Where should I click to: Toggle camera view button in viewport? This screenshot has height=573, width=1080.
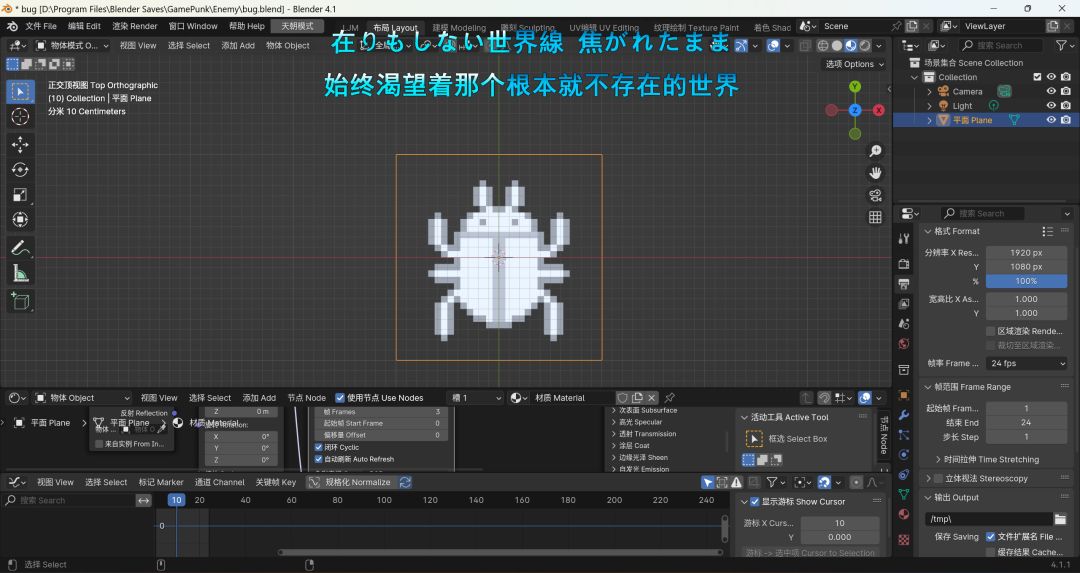point(875,195)
